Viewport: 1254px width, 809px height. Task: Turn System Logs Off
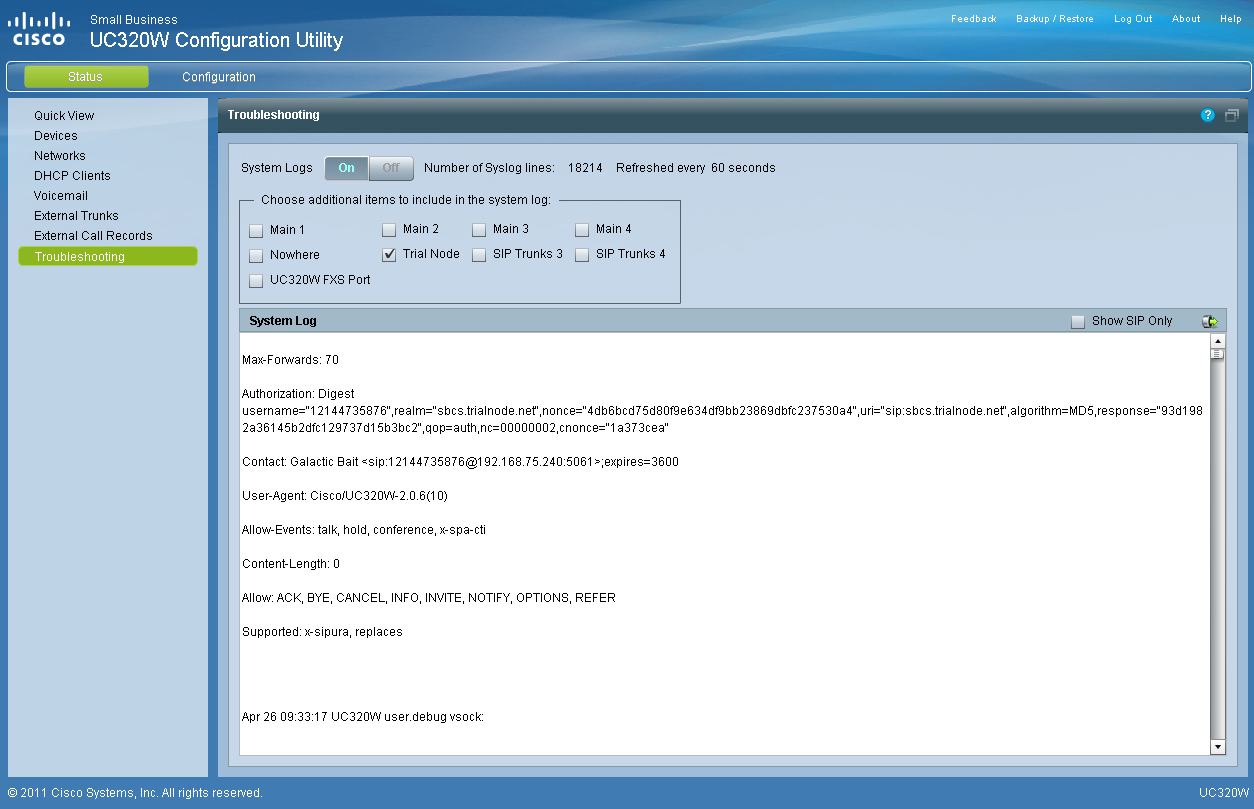click(x=391, y=168)
